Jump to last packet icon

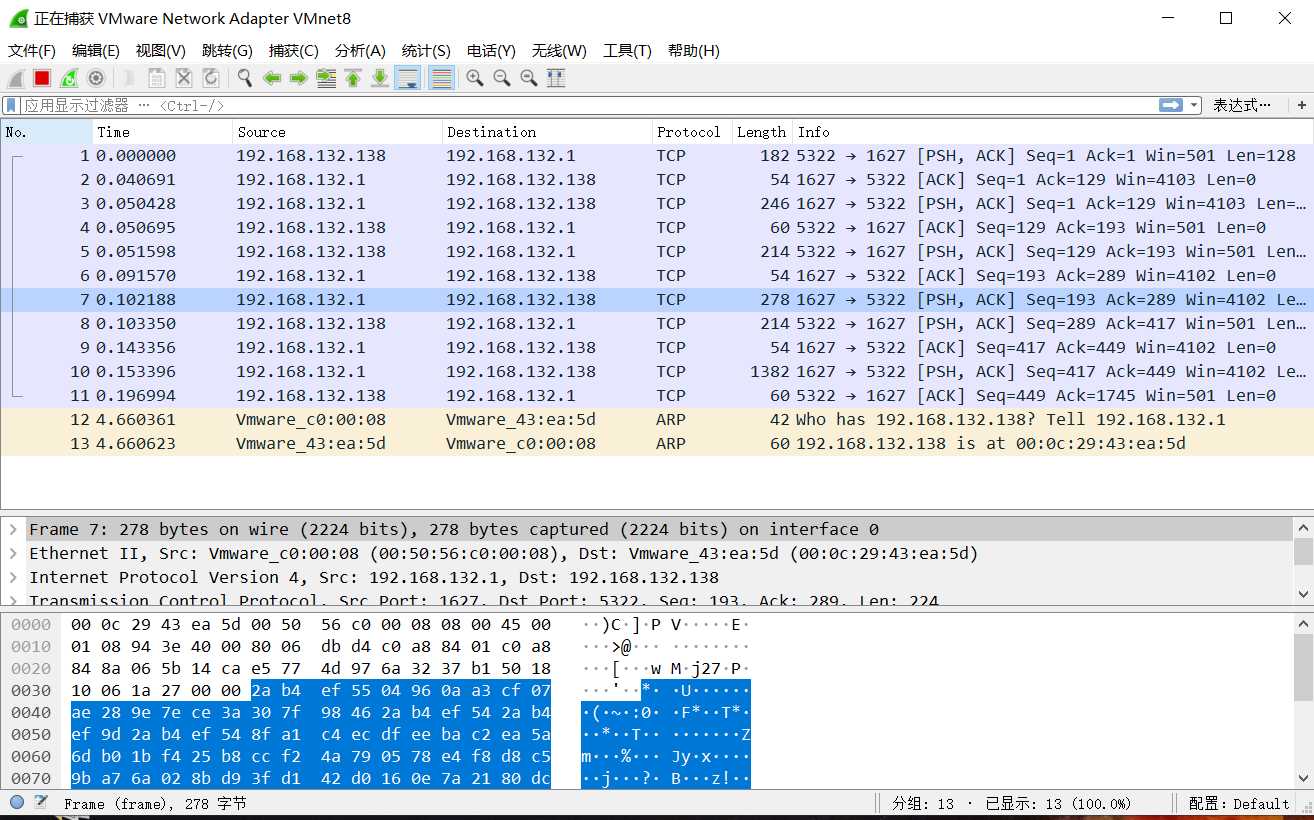coord(380,78)
